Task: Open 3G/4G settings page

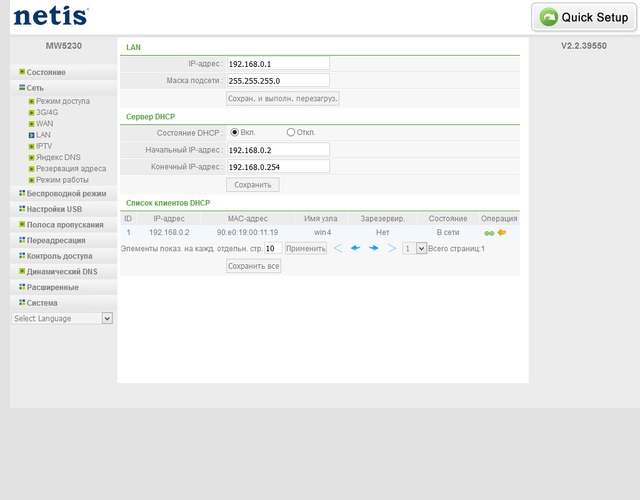Action: [x=47, y=112]
